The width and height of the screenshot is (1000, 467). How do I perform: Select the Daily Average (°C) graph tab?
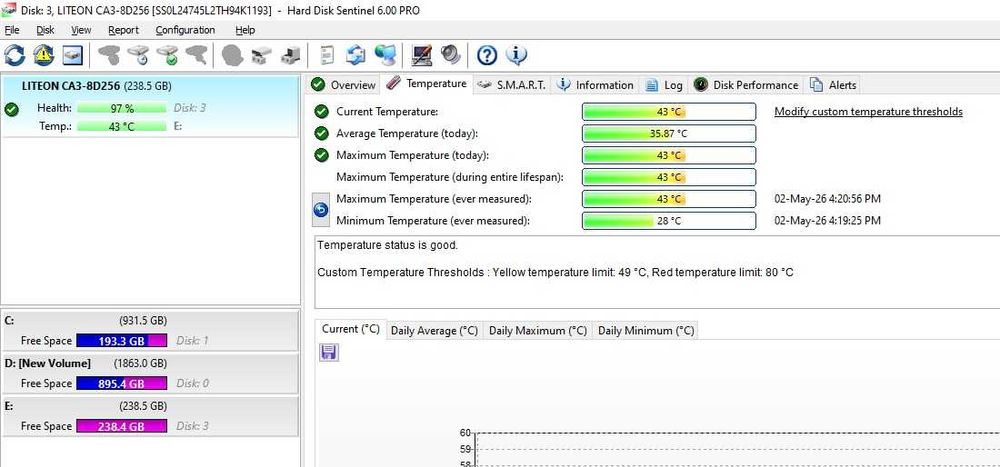(434, 330)
